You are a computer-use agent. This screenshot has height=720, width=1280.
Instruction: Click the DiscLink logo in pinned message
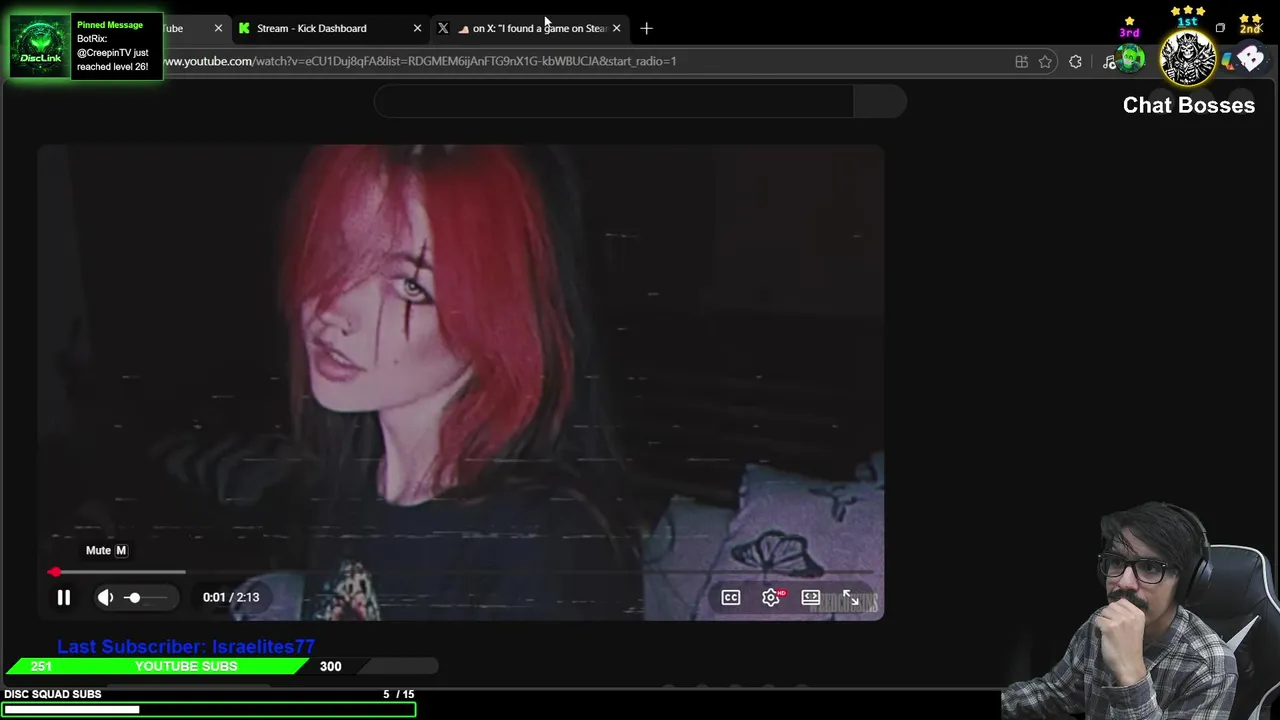pos(41,46)
